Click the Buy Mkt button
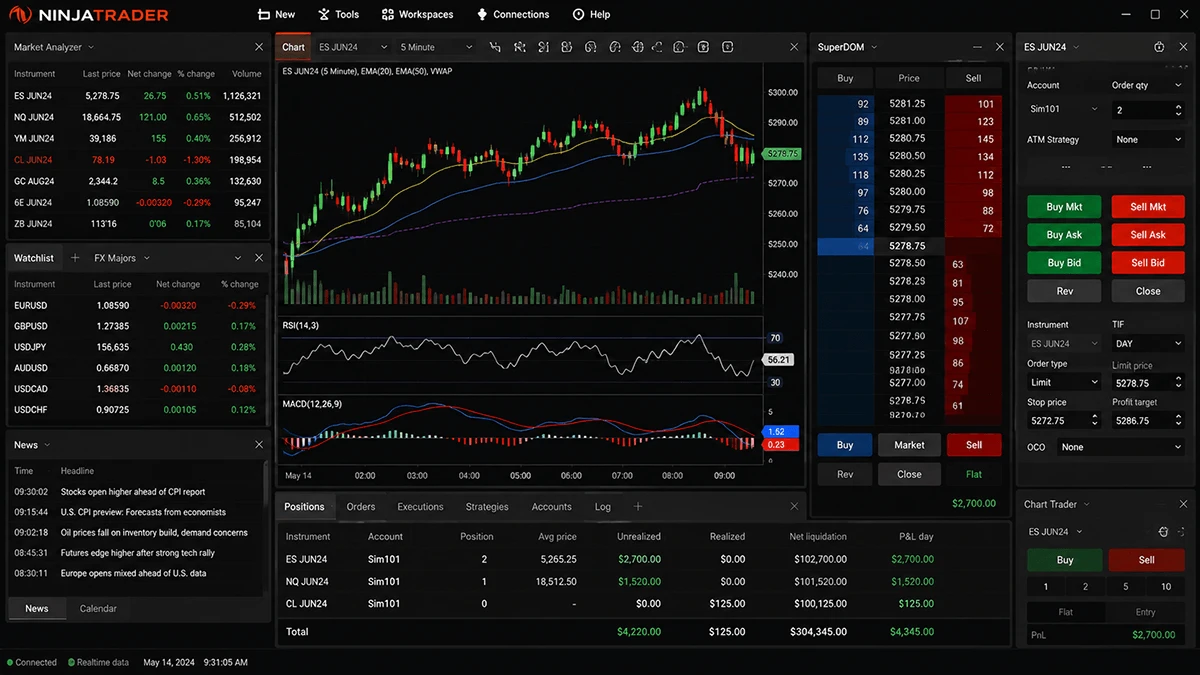This screenshot has width=1200, height=675. coord(1064,207)
